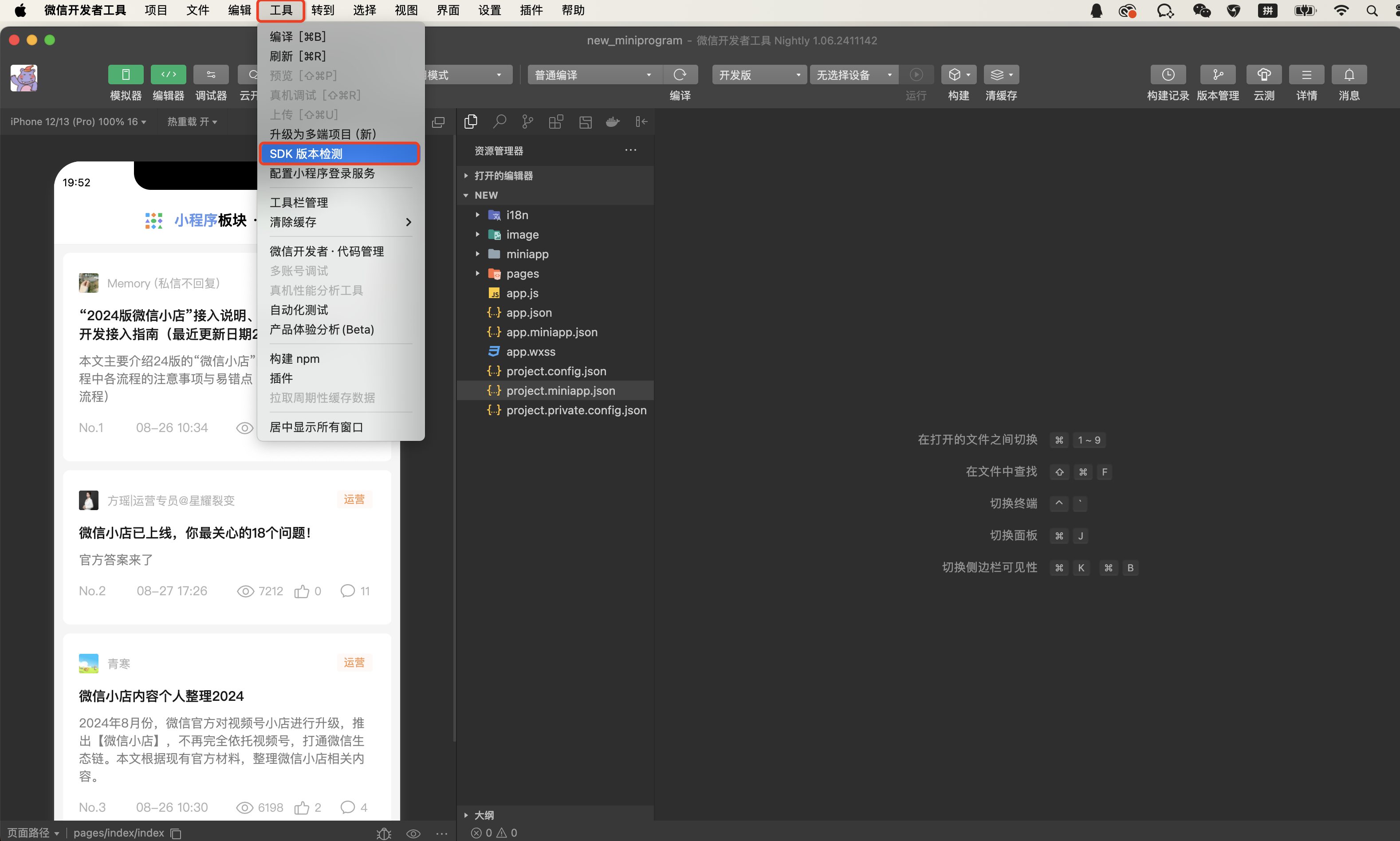
Task: Open the 无选择设备 device dropdown
Action: tap(854, 75)
